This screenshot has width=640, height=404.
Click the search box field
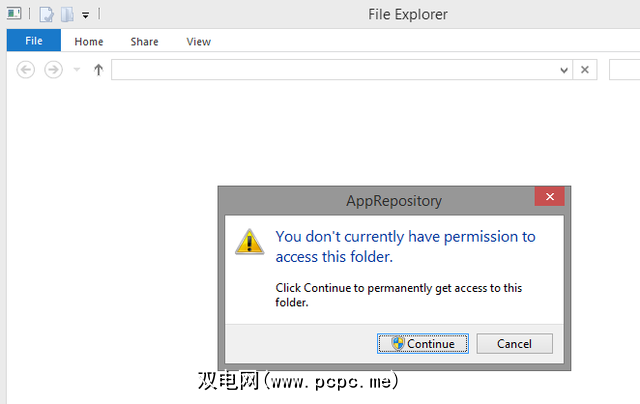625,70
